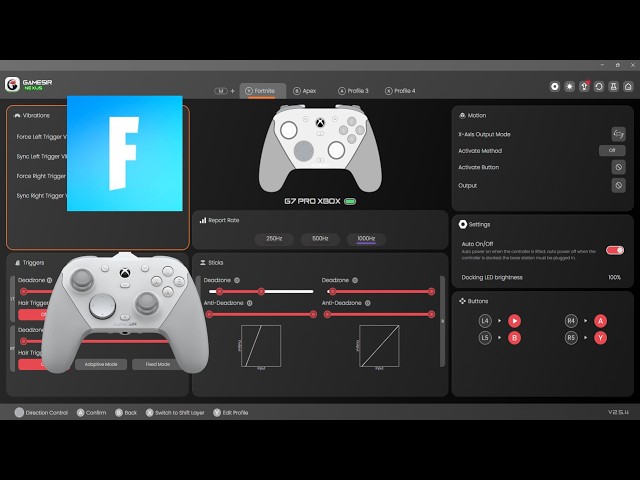This screenshot has height=480, width=640.
Task: Select the R5 back paddle icon
Action: point(571,338)
